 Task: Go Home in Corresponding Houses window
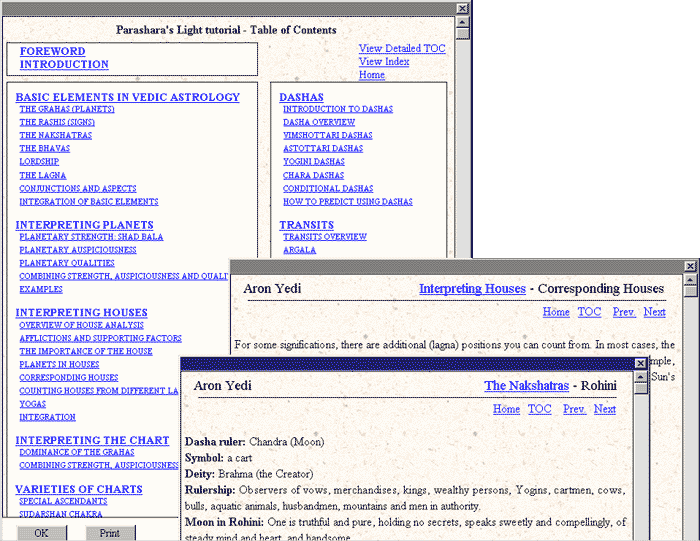pos(556,312)
